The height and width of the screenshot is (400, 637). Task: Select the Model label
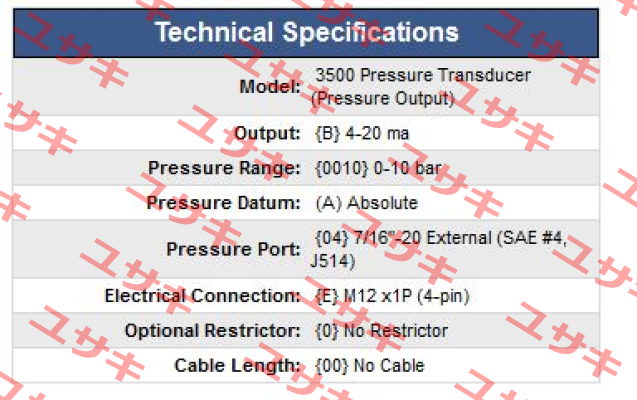(x=271, y=86)
